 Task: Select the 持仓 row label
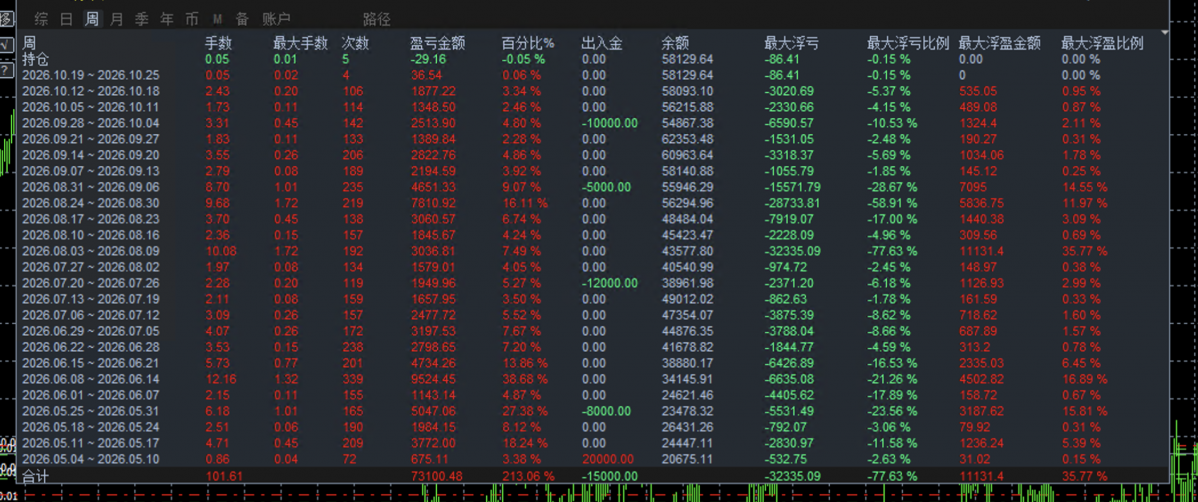(x=36, y=58)
